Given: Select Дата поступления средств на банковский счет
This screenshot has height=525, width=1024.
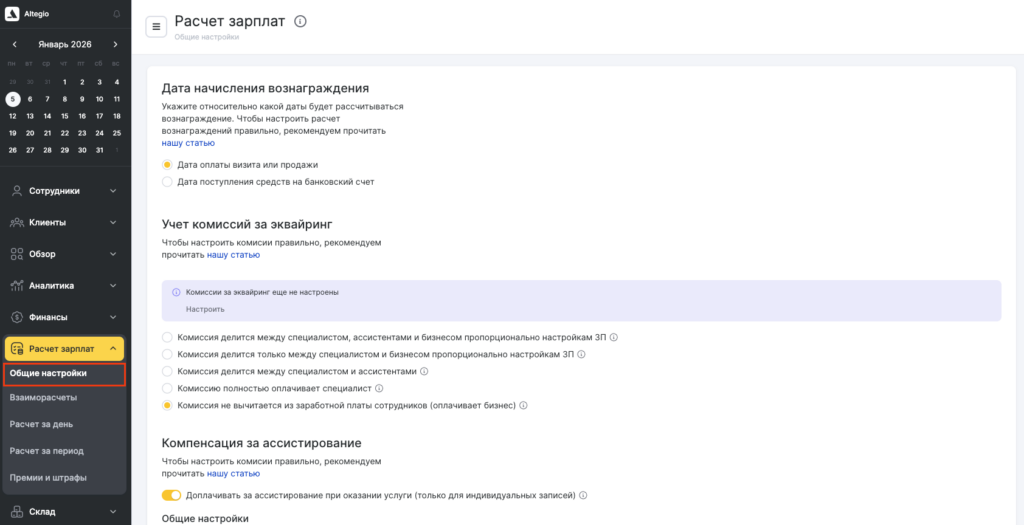Looking at the screenshot, I should point(167,182).
